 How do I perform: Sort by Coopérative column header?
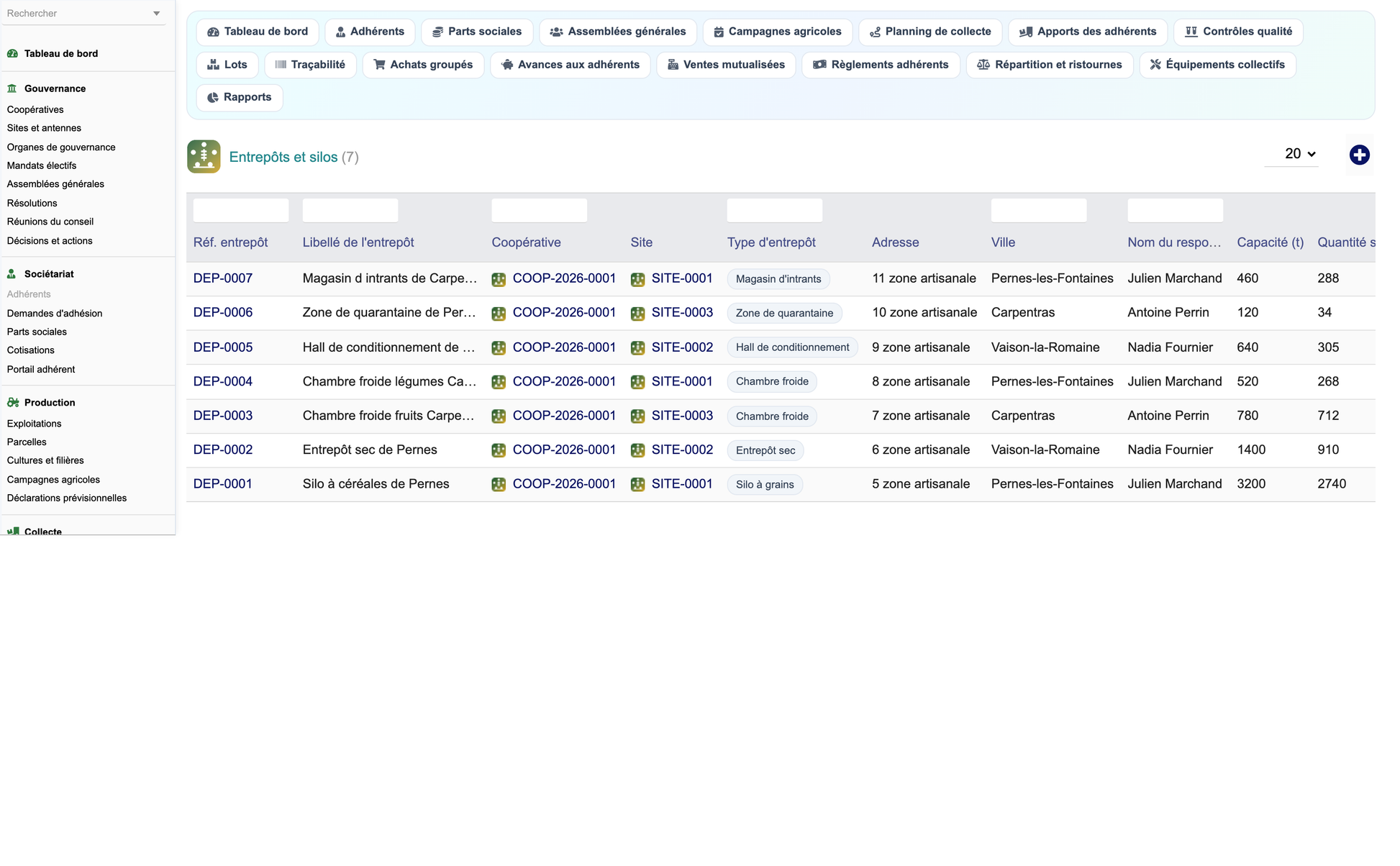[x=526, y=242]
